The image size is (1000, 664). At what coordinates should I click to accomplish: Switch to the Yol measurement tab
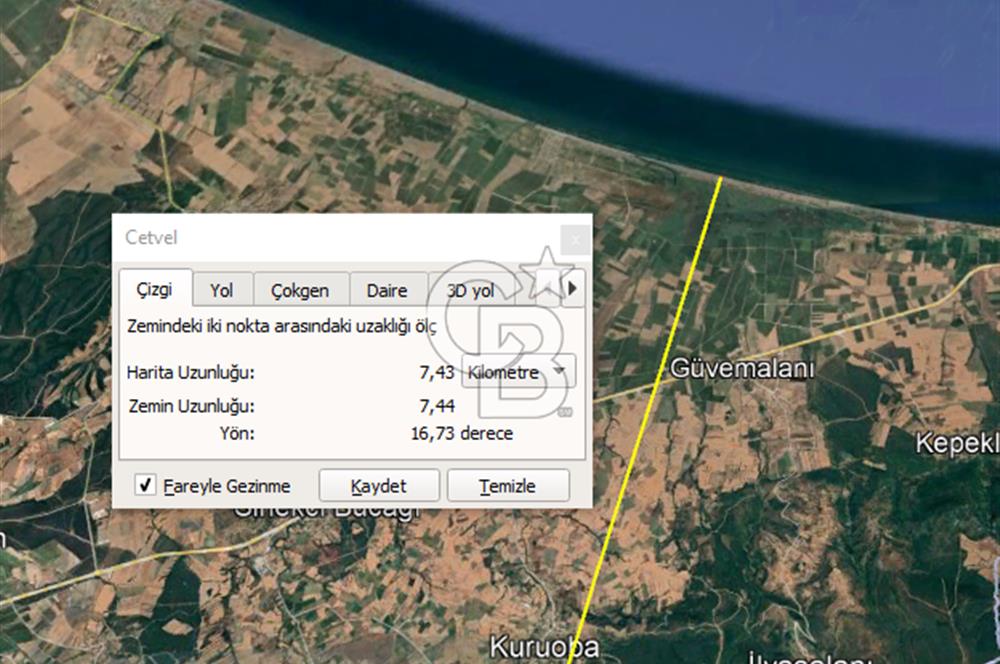click(x=222, y=290)
